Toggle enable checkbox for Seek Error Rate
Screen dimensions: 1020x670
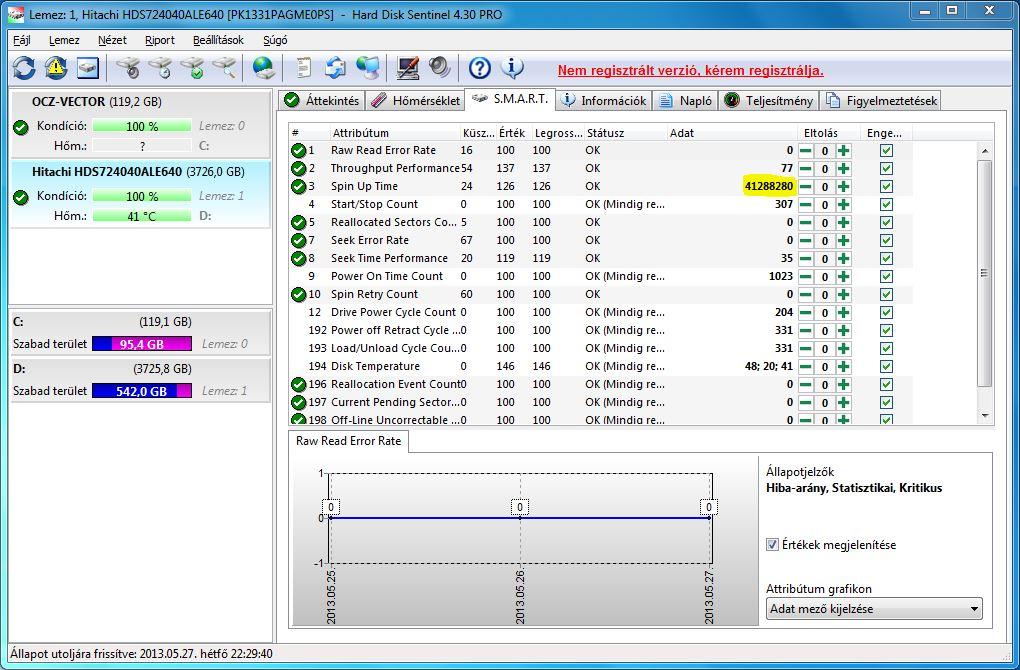(886, 241)
